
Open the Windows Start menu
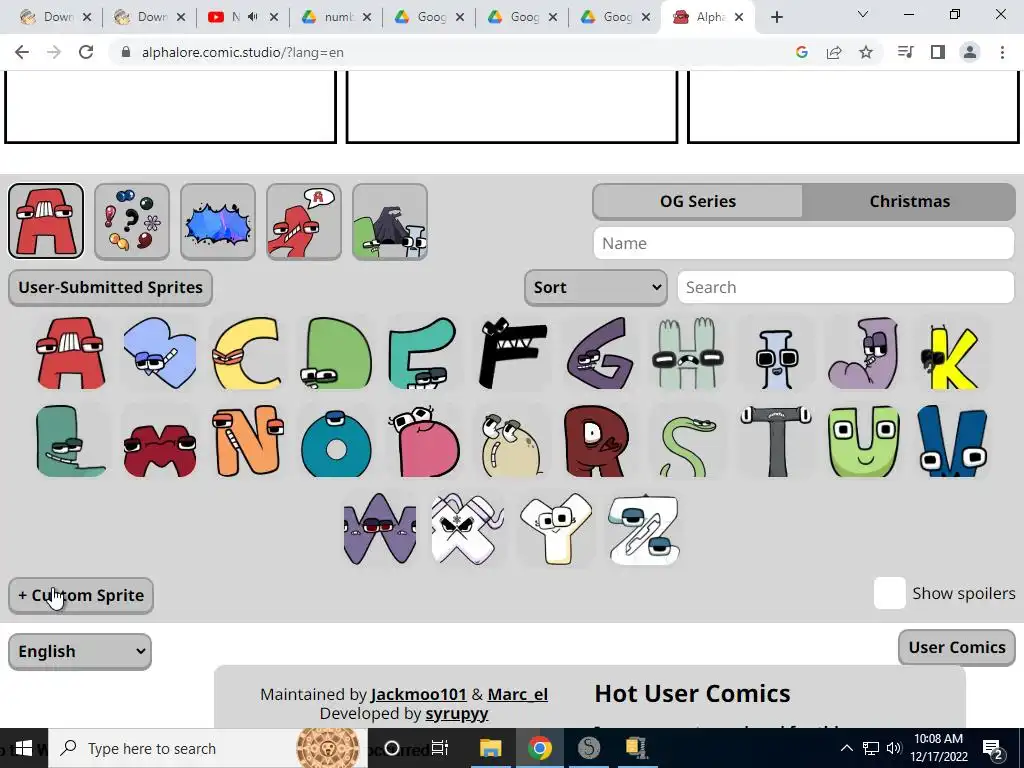tap(24, 748)
